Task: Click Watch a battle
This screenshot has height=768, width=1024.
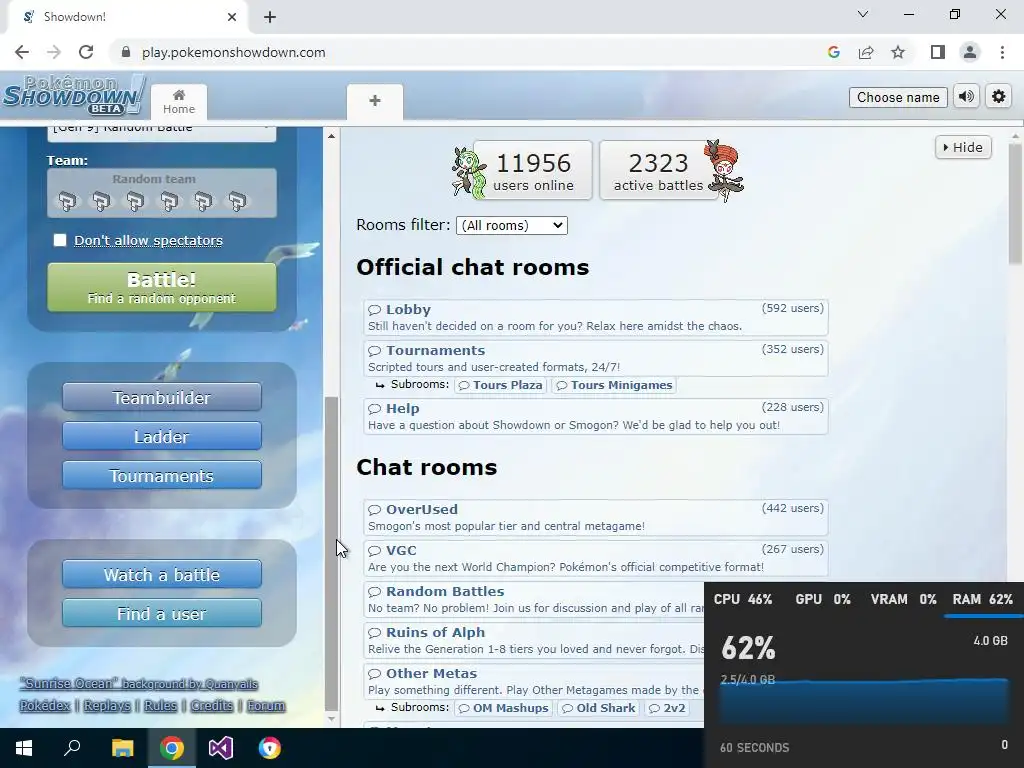Action: click(x=162, y=574)
